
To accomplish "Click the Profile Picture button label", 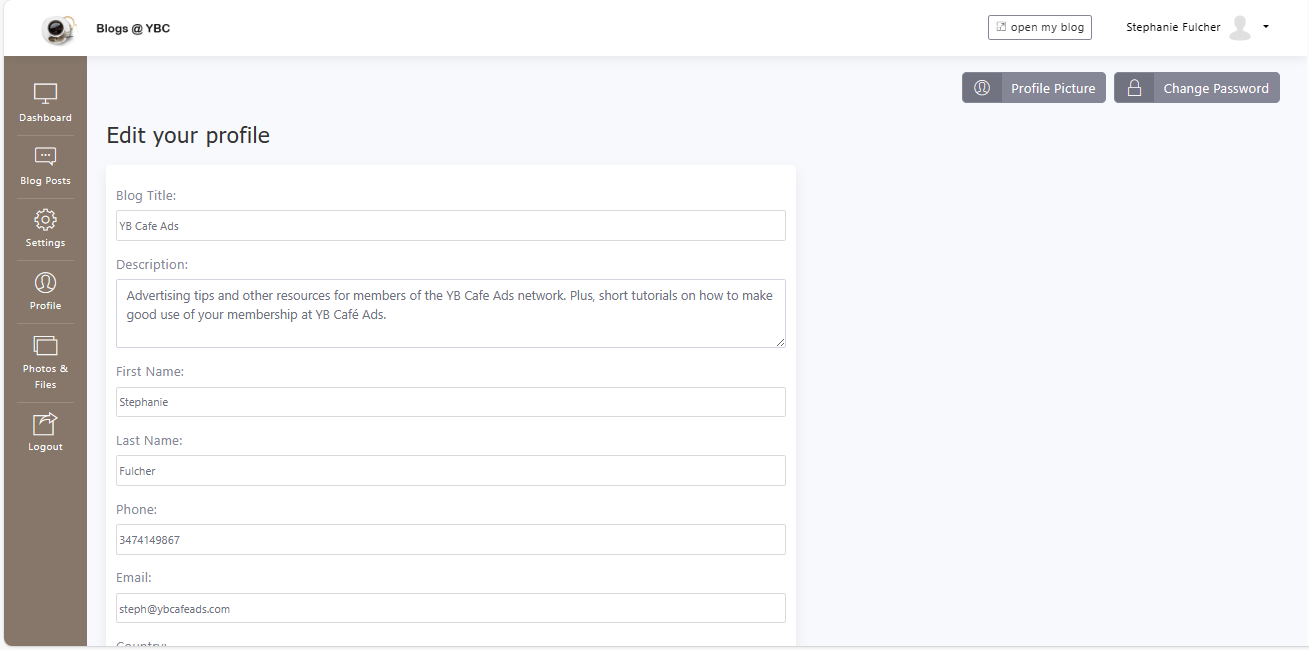I will coord(1053,88).
